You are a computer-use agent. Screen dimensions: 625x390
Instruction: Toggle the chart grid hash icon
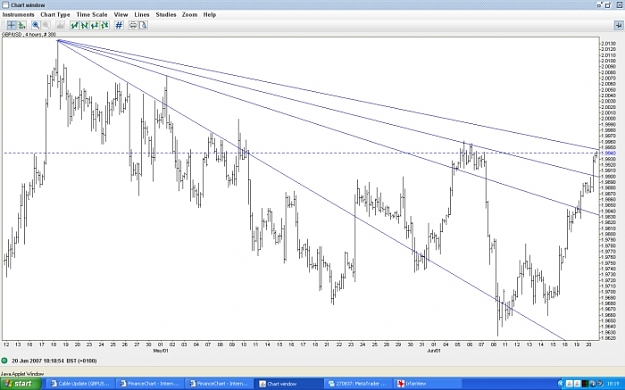click(119, 26)
